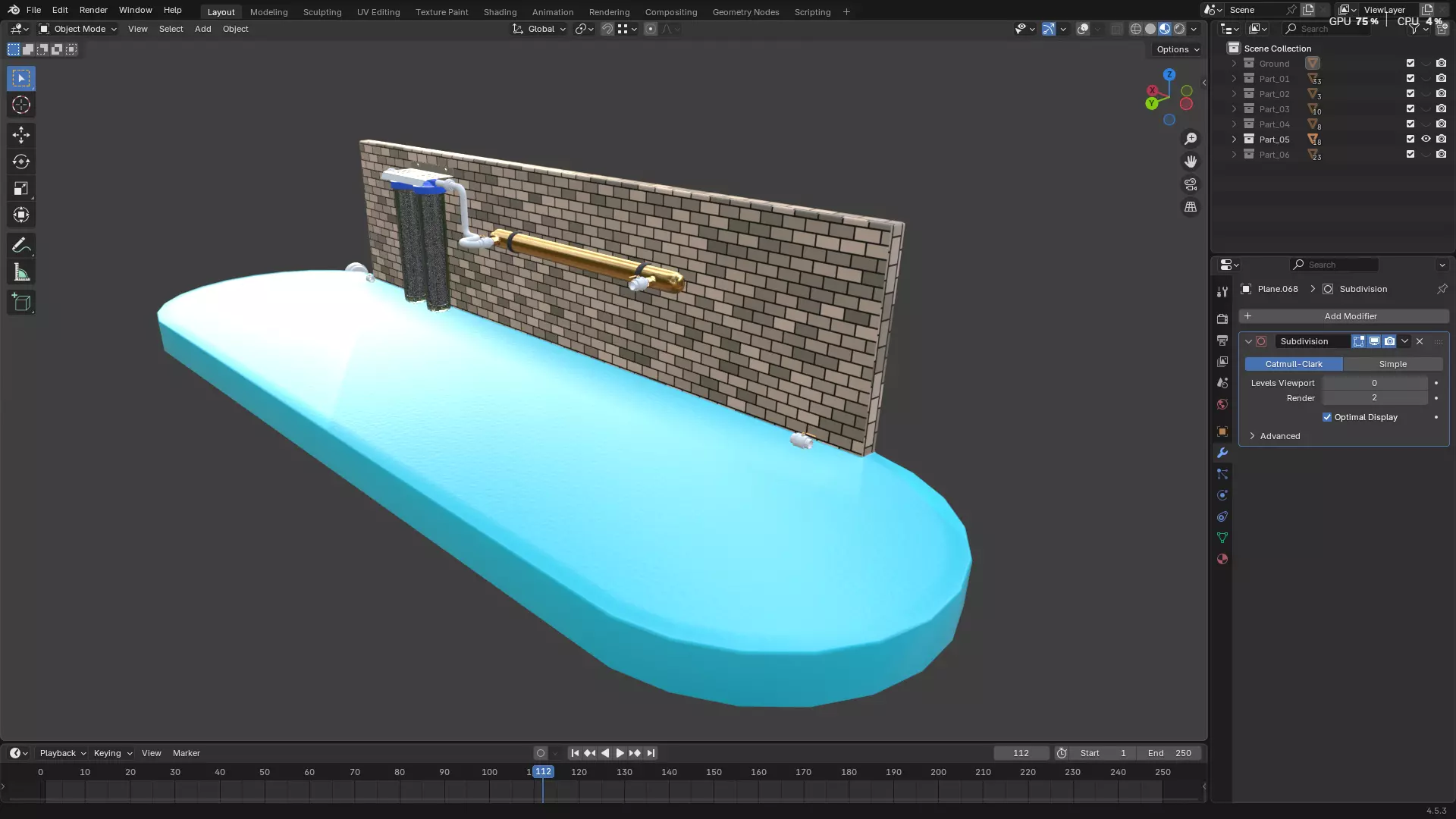Screen dimensions: 1456x819
Task: Switch perspective/orthographic grid icon
Action: pyautogui.click(x=1191, y=207)
